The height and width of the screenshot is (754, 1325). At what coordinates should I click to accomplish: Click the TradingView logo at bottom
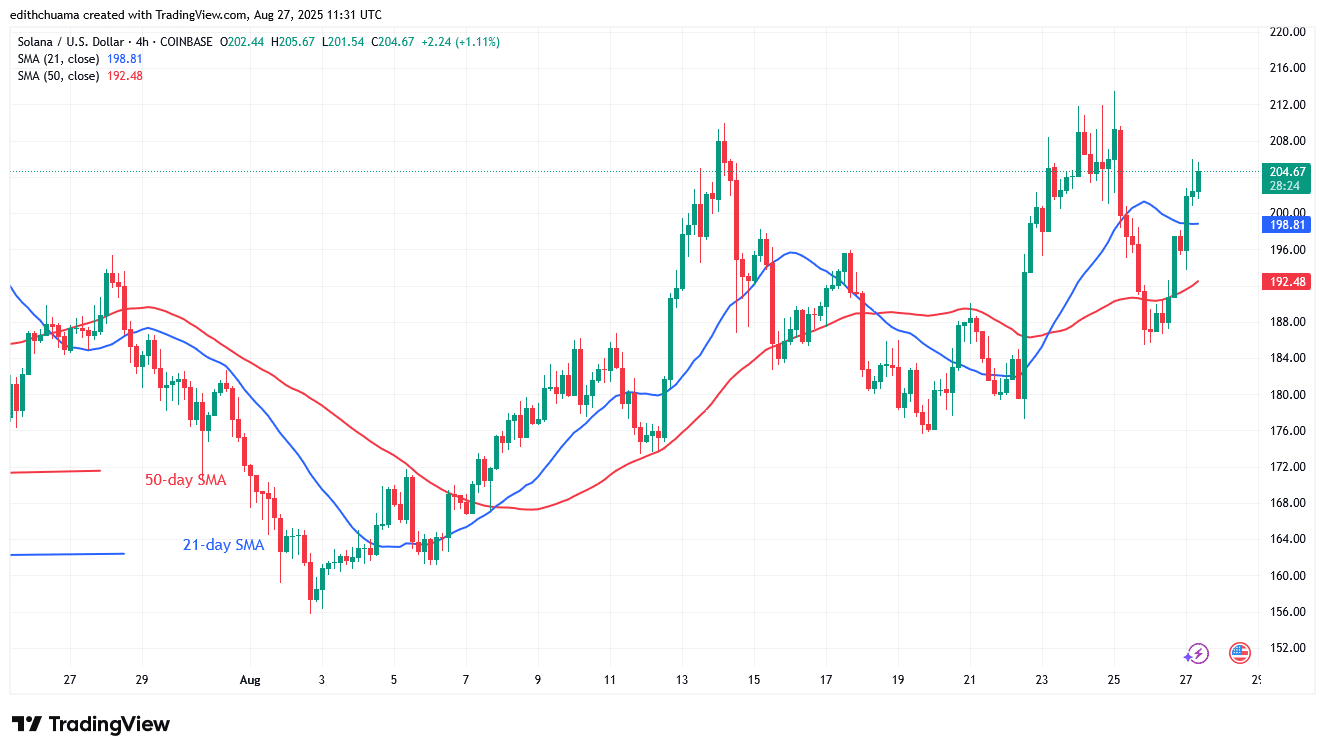91,724
